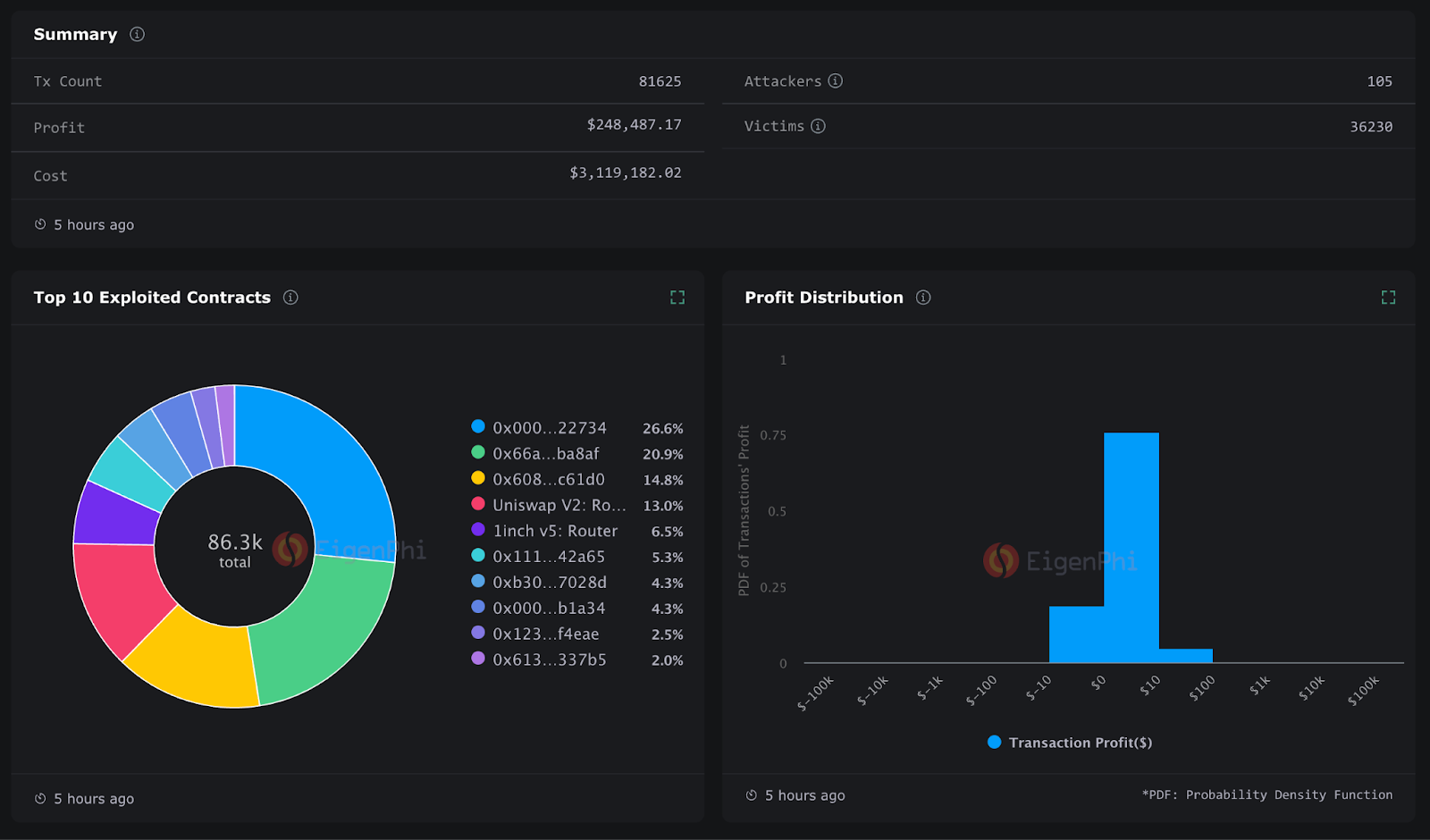Expand the Top 10 Exploited Contracts chart fullscreen
This screenshot has height=840, width=1430.
677,297
